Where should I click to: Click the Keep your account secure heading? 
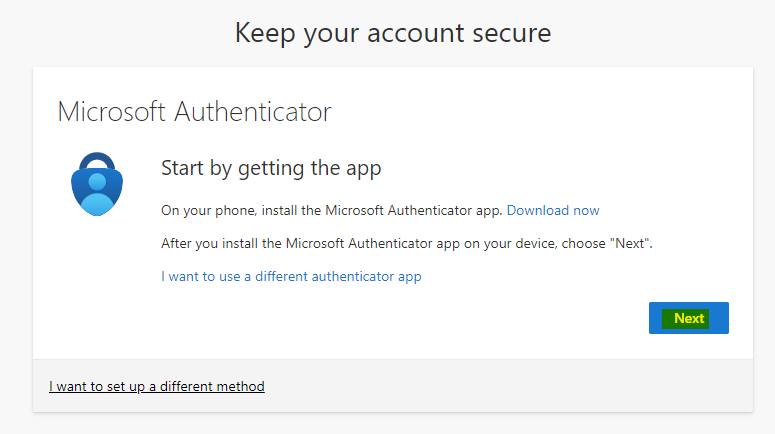click(393, 33)
